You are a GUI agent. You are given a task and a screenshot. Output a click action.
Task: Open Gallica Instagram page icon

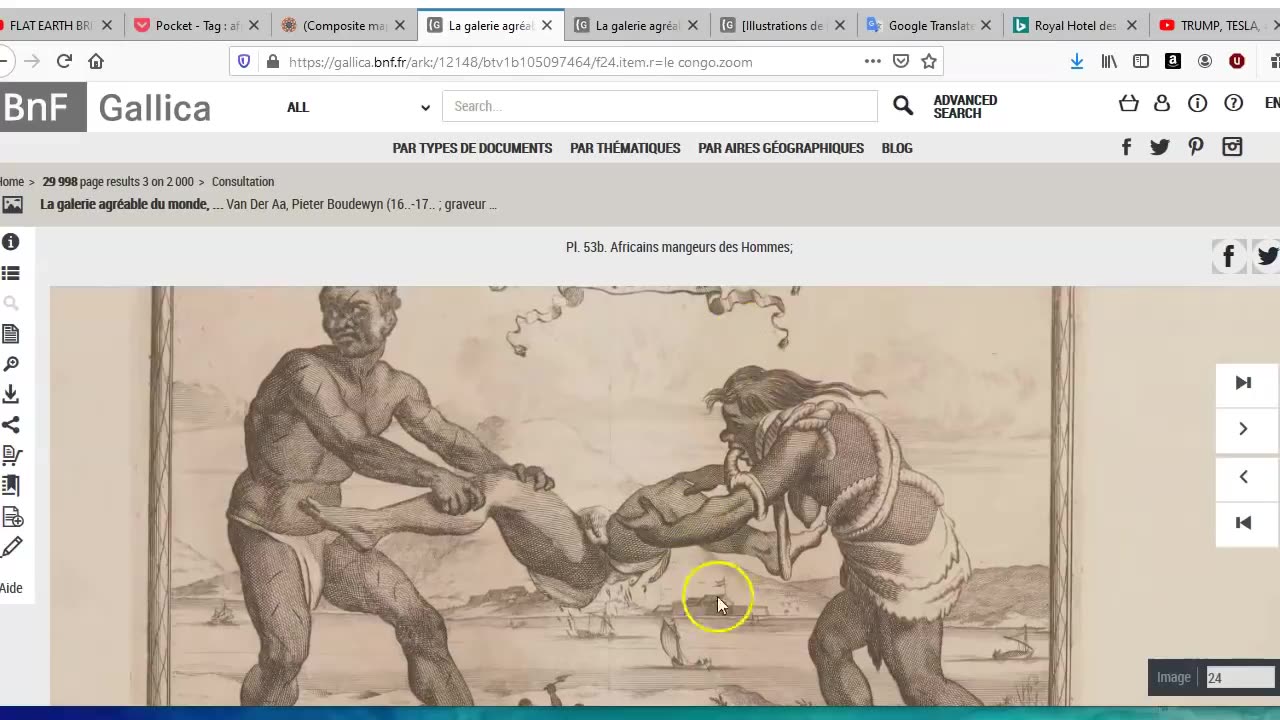tap(1232, 147)
